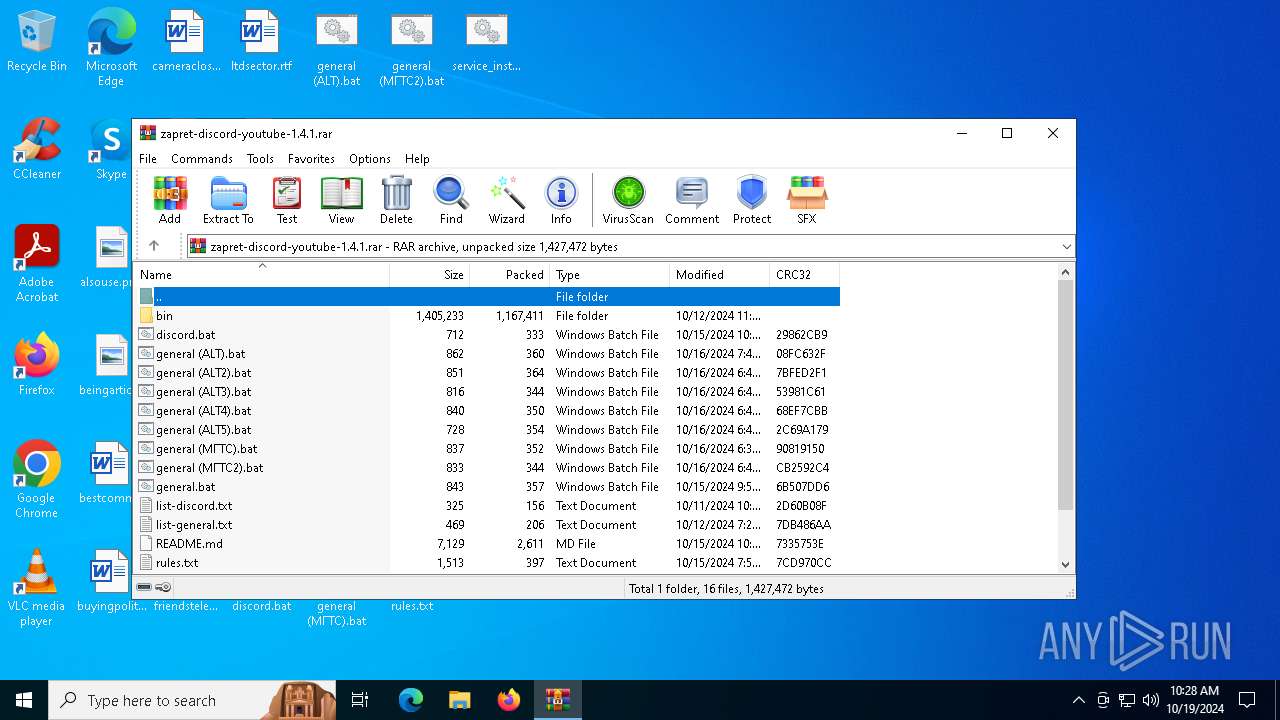Select list-general.txt in the list

click(487, 524)
